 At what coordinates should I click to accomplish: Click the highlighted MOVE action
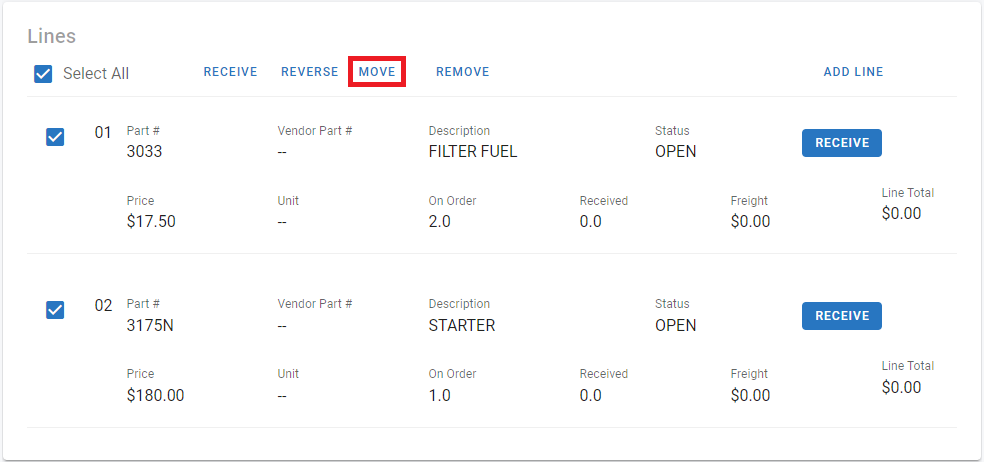[377, 72]
